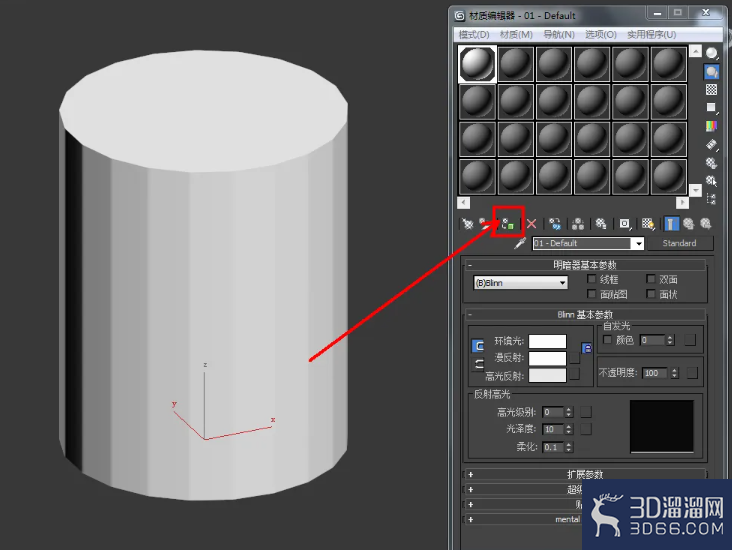Click the 环境光 ambient color swatch
This screenshot has height=550, width=732.
click(x=548, y=341)
